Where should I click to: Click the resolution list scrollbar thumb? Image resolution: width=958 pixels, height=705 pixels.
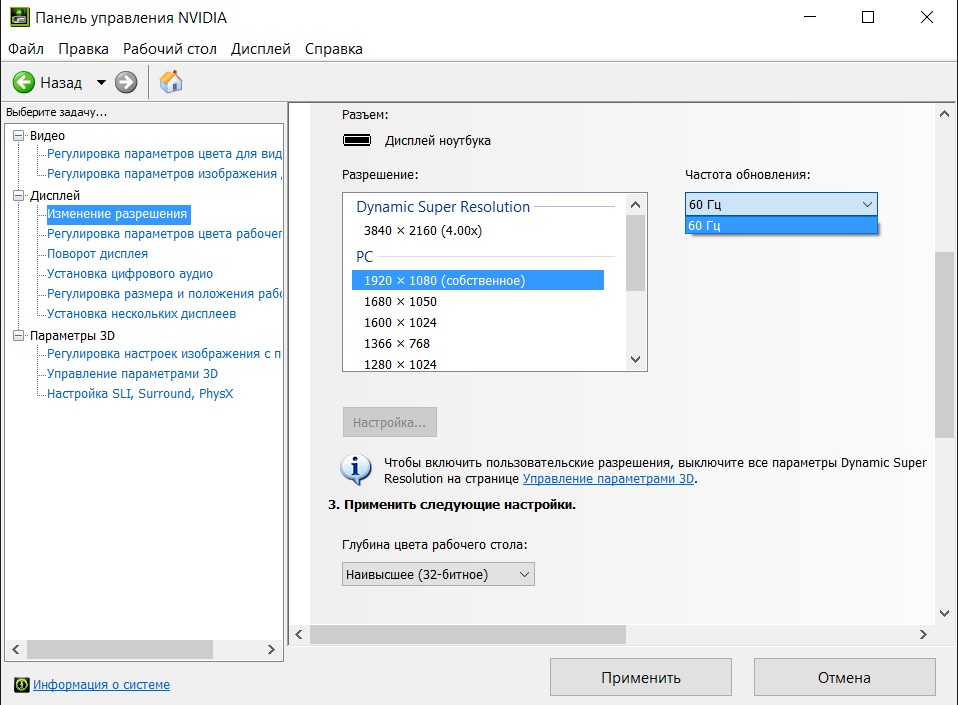(635, 253)
